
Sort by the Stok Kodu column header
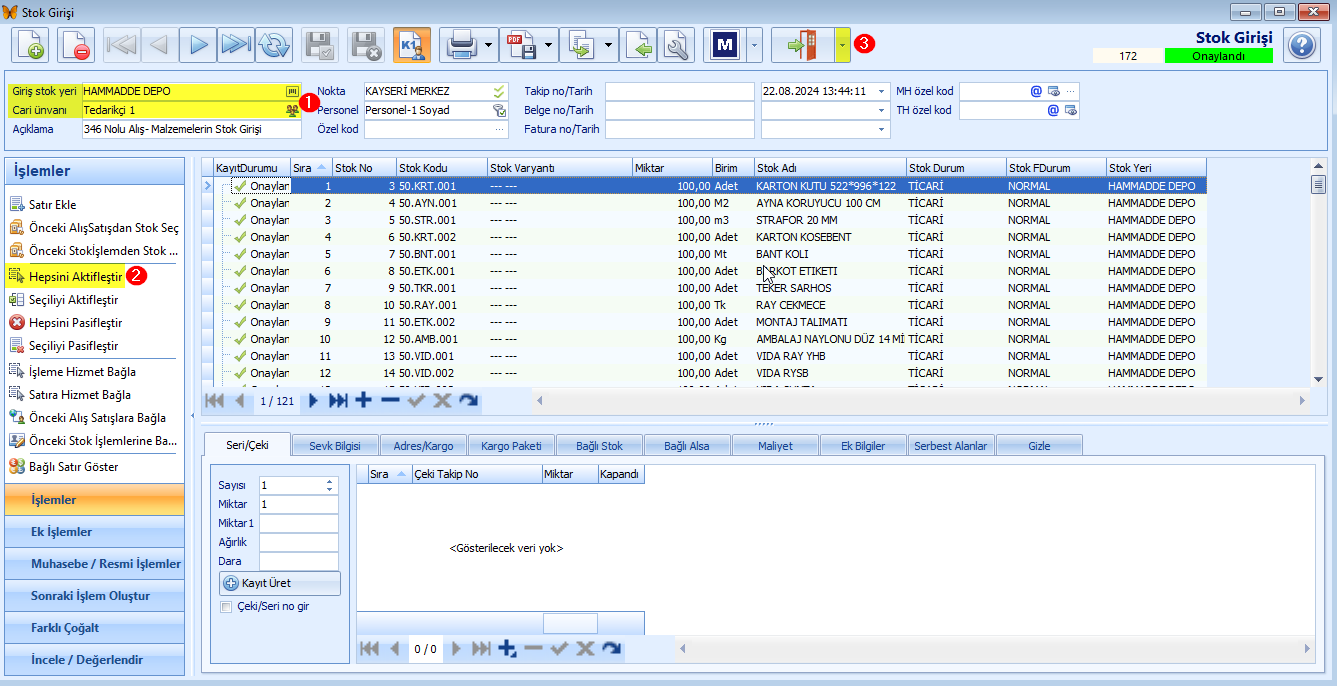click(x=440, y=168)
